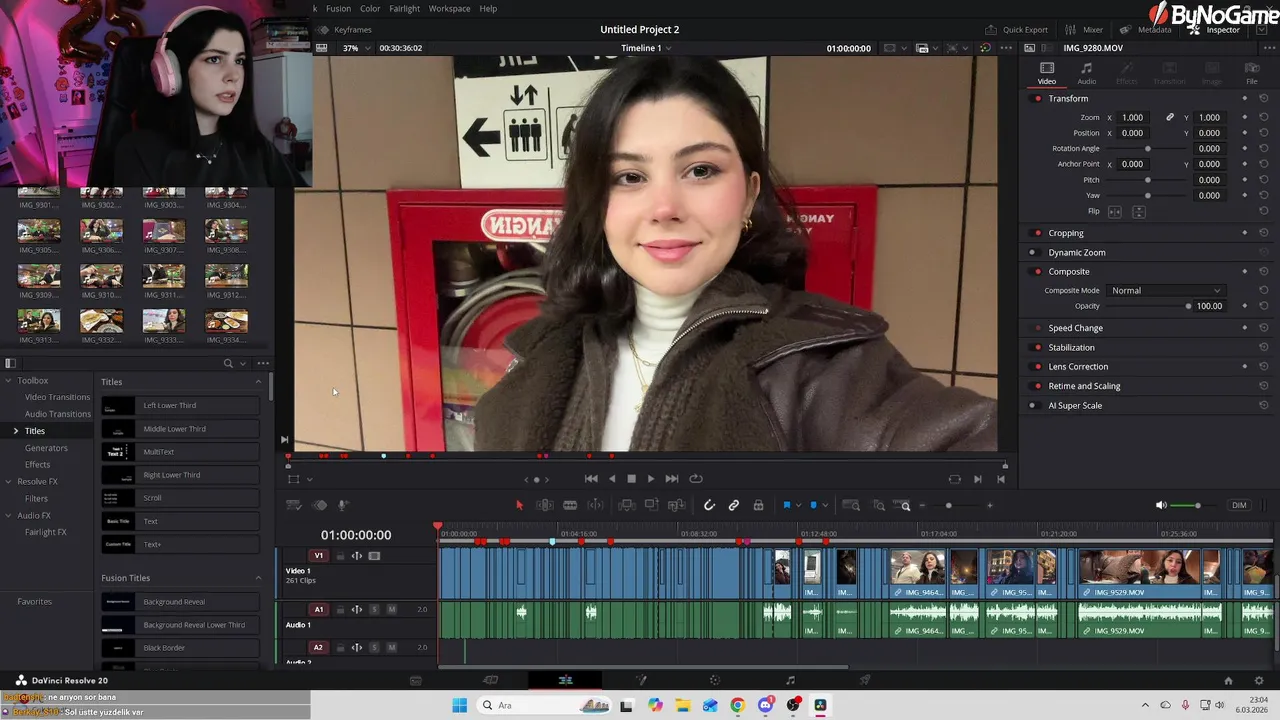Image resolution: width=1280 pixels, height=720 pixels.
Task: Open the Mixer panel
Action: pos(1084,30)
